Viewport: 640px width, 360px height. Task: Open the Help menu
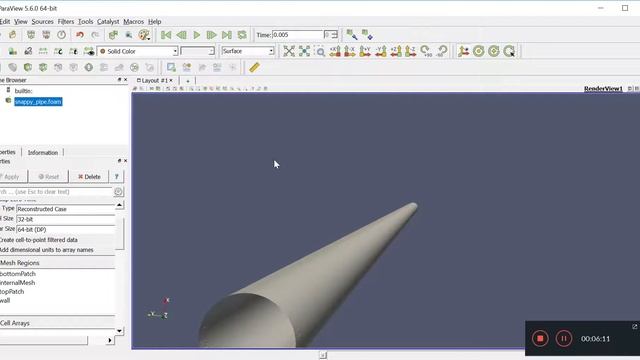[155, 22]
